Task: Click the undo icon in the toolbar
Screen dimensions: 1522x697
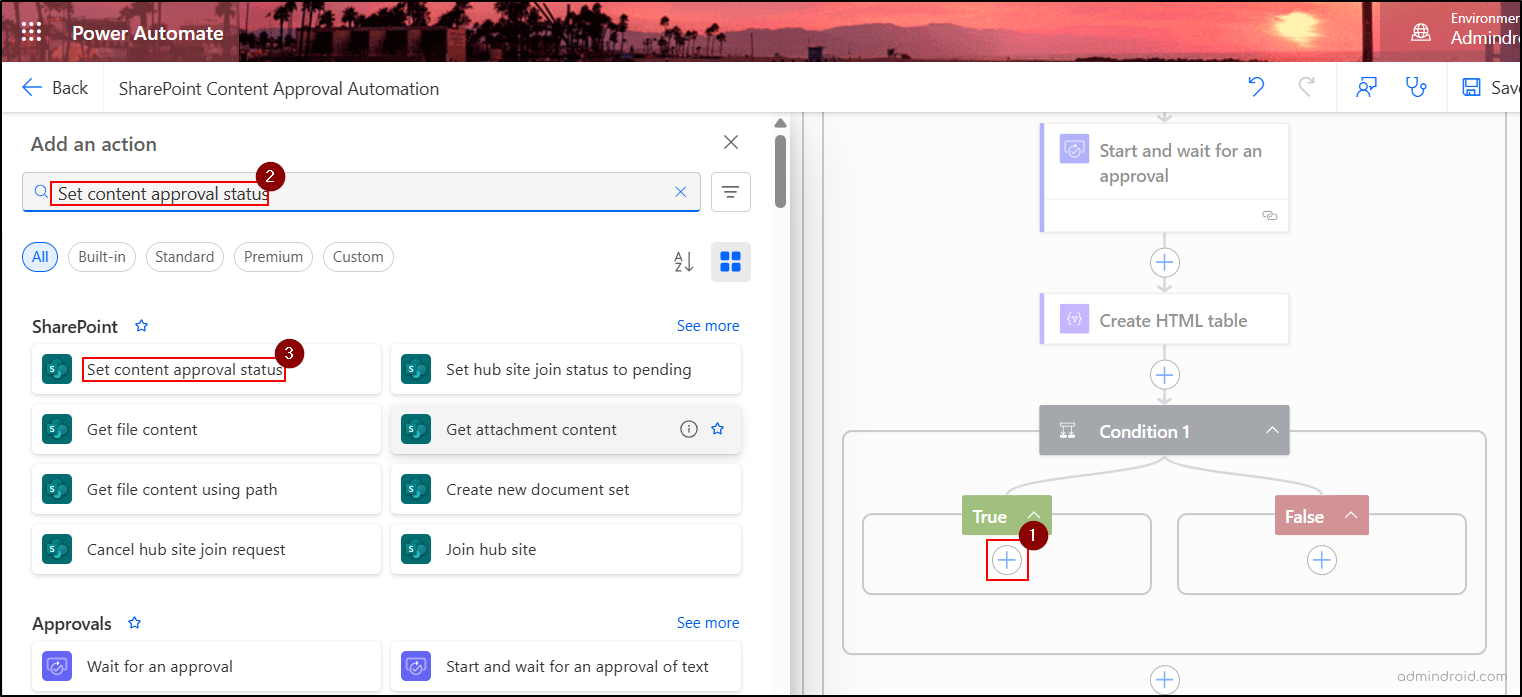Action: 1256,87
